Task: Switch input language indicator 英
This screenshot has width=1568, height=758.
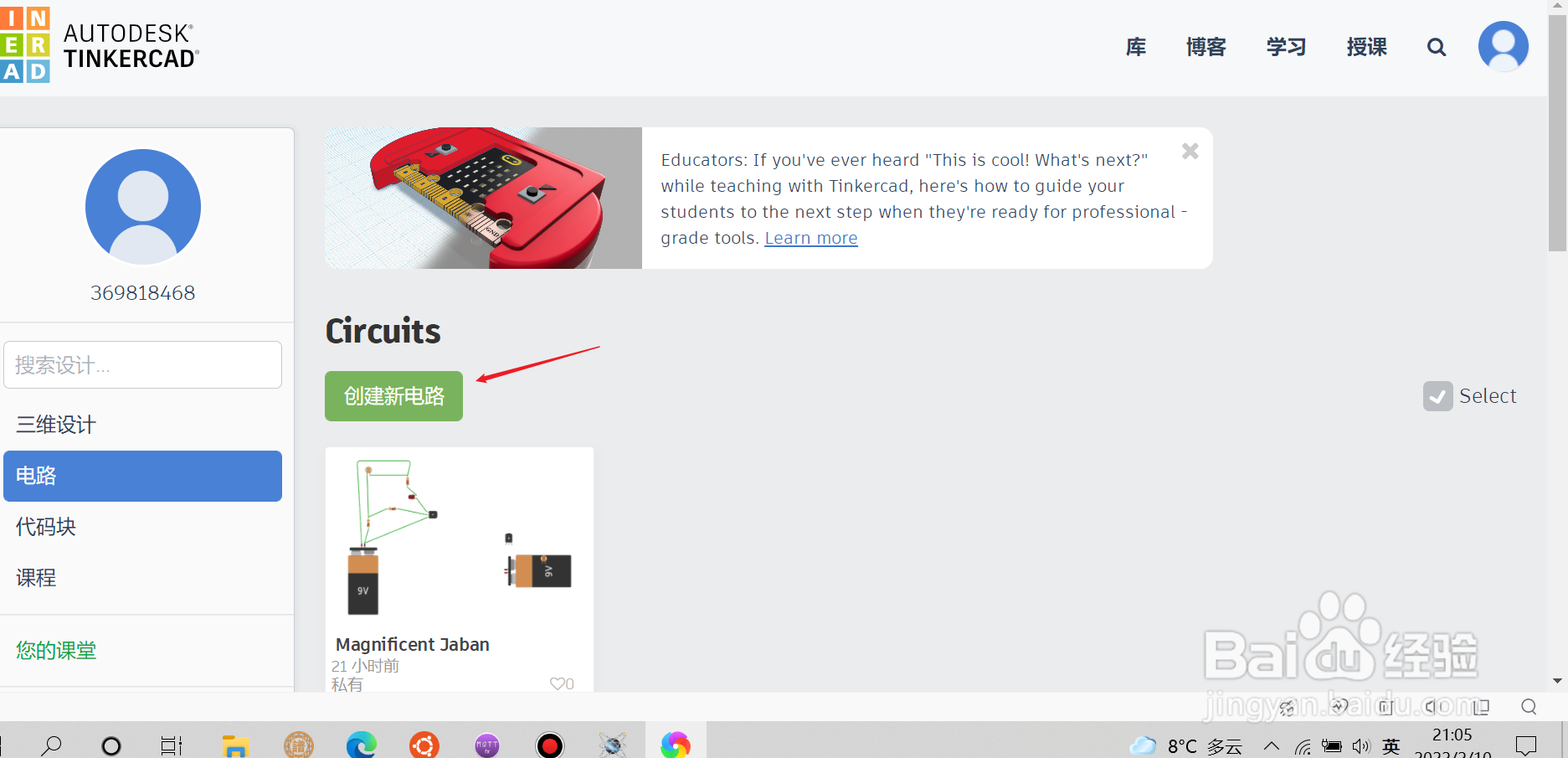Action: (x=1391, y=745)
